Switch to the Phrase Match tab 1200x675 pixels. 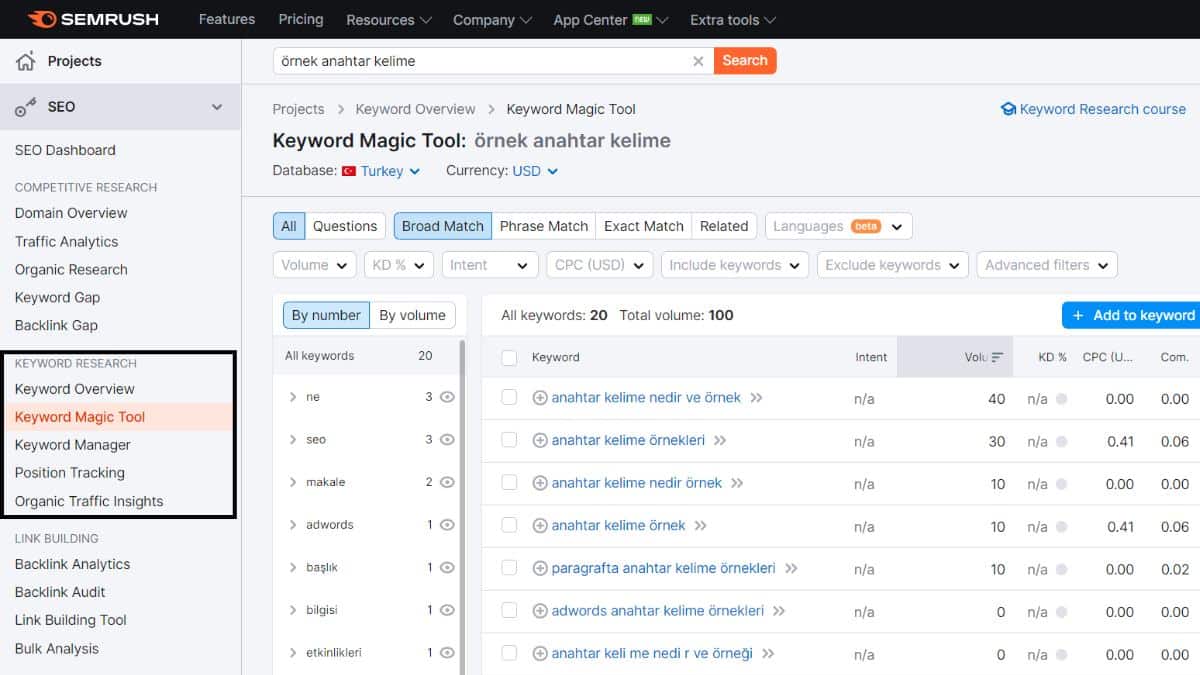coord(543,226)
